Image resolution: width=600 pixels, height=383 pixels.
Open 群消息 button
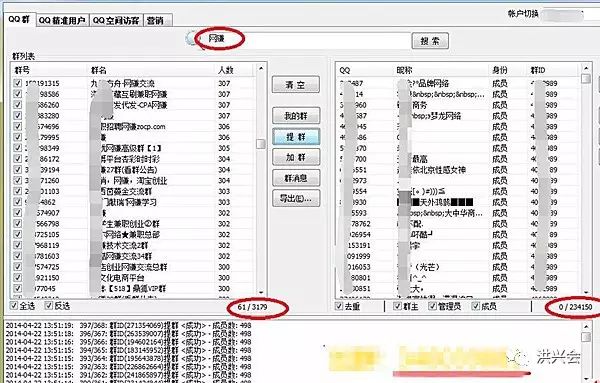(x=295, y=178)
